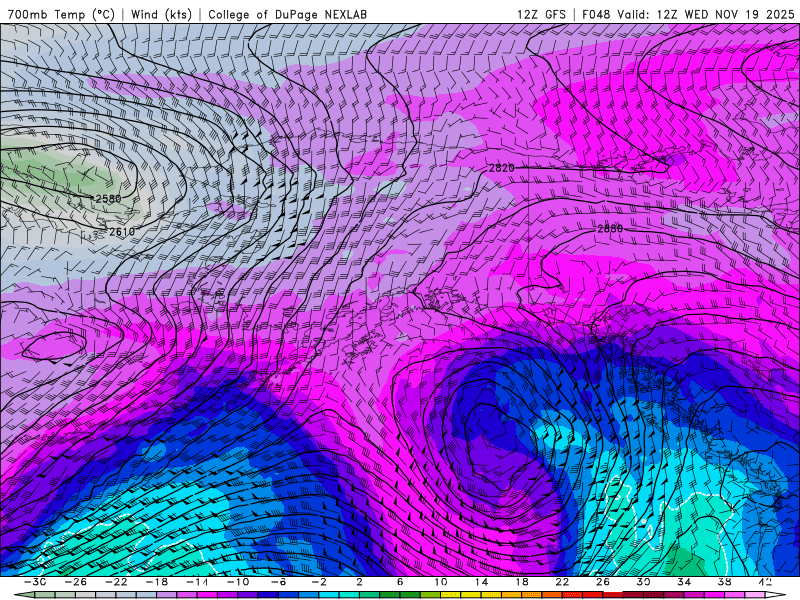The image size is (800, 600).
Task: Click the 26 color bar tick label
Action: click(603, 582)
